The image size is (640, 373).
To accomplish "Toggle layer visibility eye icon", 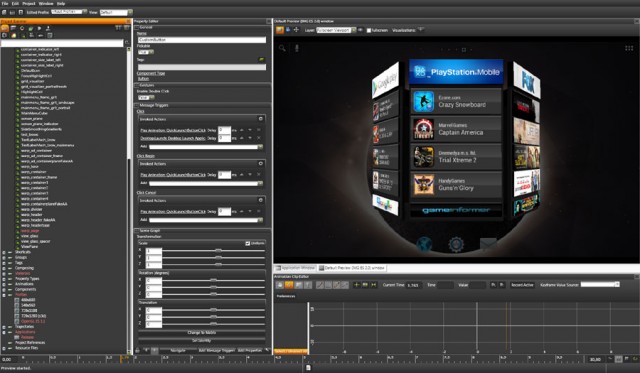I will [360, 30].
